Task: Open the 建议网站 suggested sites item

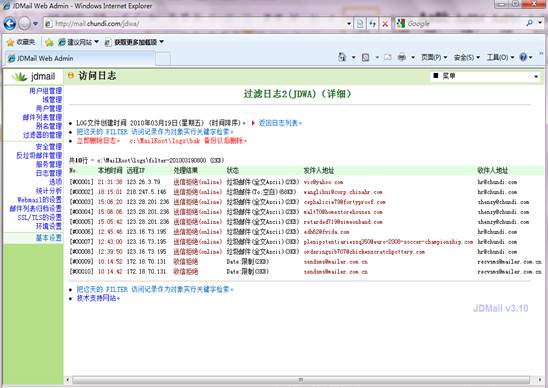Action: pos(78,42)
